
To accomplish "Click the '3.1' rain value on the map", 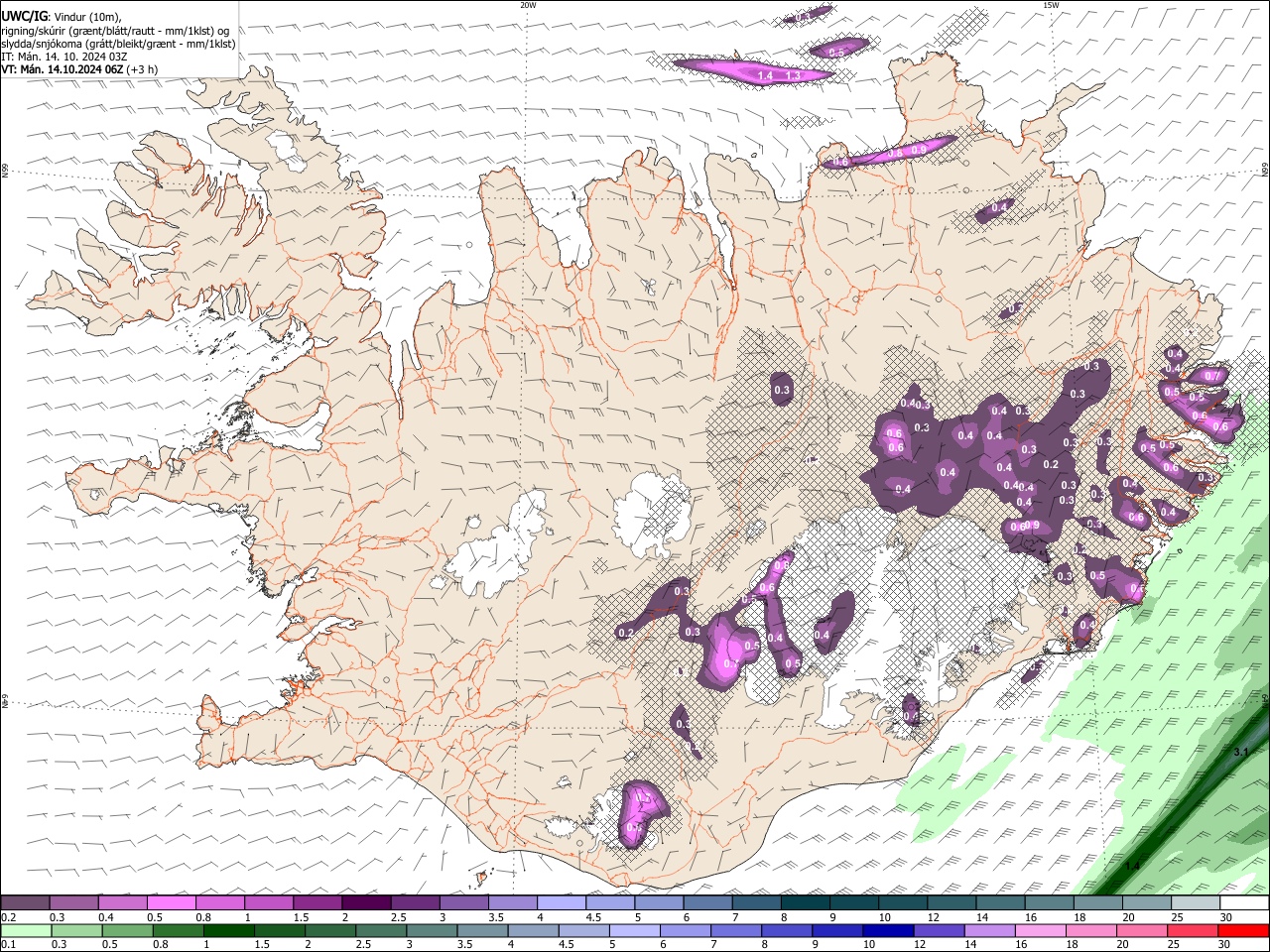I will tap(1241, 753).
